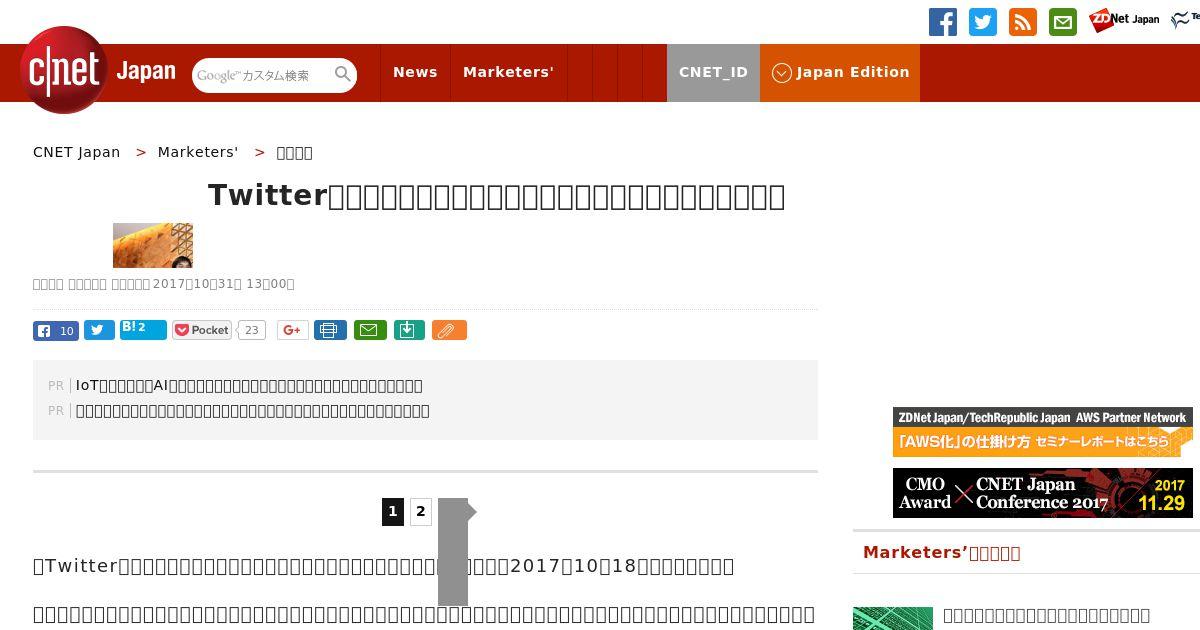
Task: Open the green mail newsletter icon in header
Action: [x=1063, y=22]
